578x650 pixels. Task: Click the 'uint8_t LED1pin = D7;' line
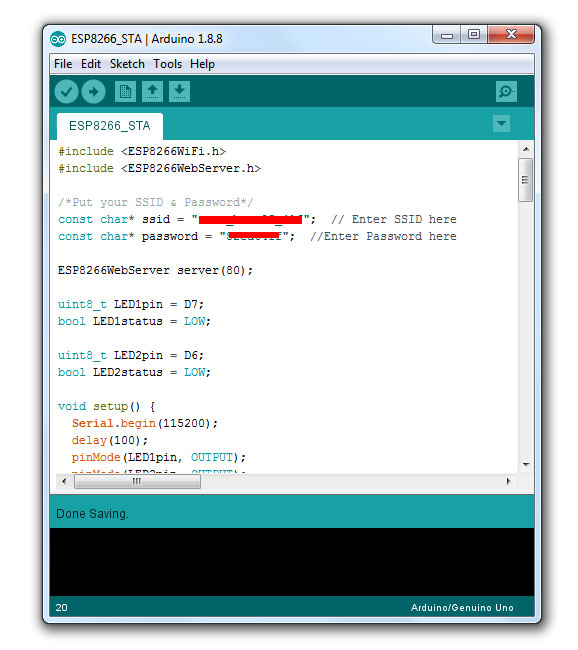[131, 305]
